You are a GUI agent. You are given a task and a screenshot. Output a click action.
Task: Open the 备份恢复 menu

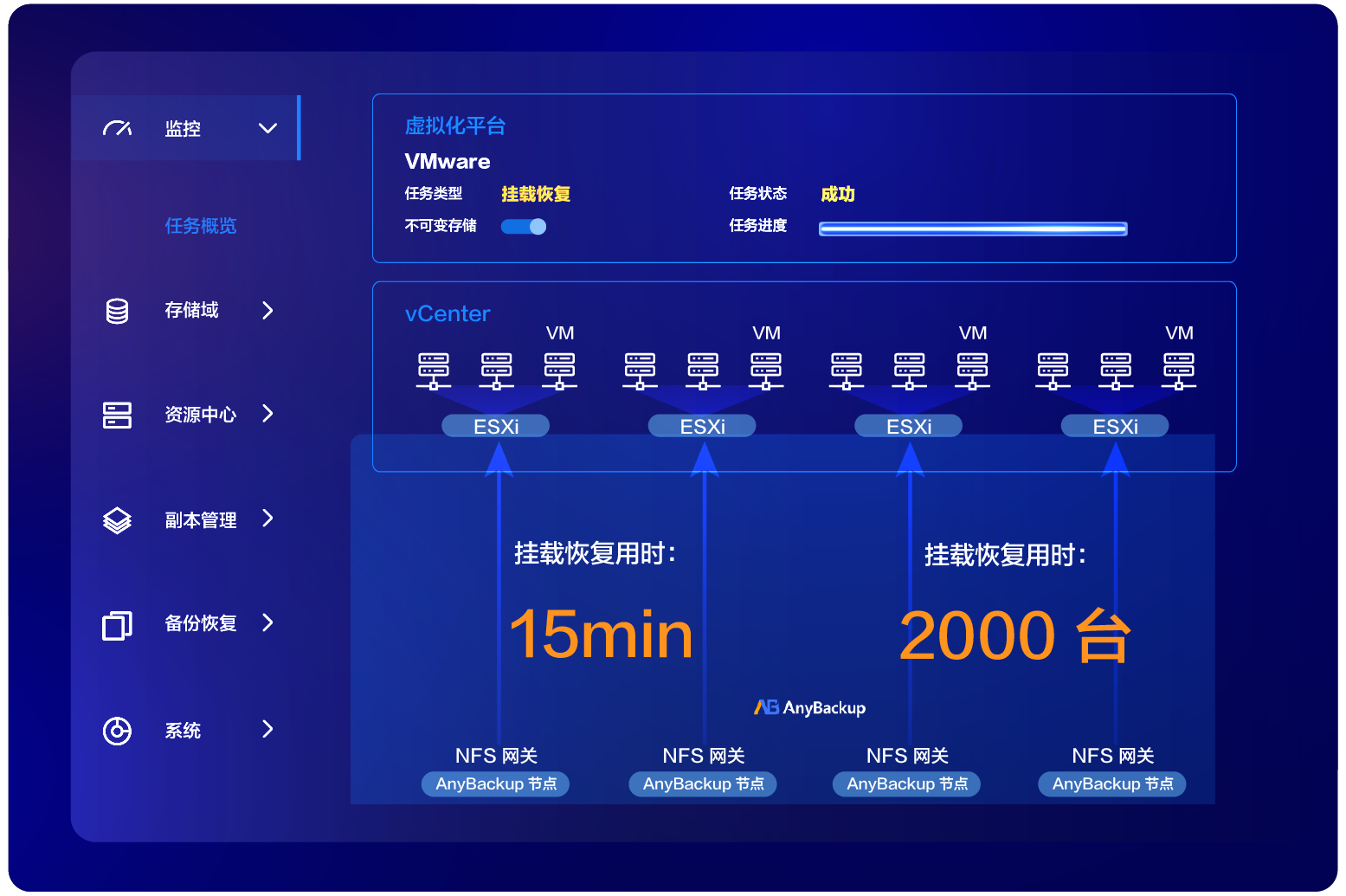coord(200,623)
